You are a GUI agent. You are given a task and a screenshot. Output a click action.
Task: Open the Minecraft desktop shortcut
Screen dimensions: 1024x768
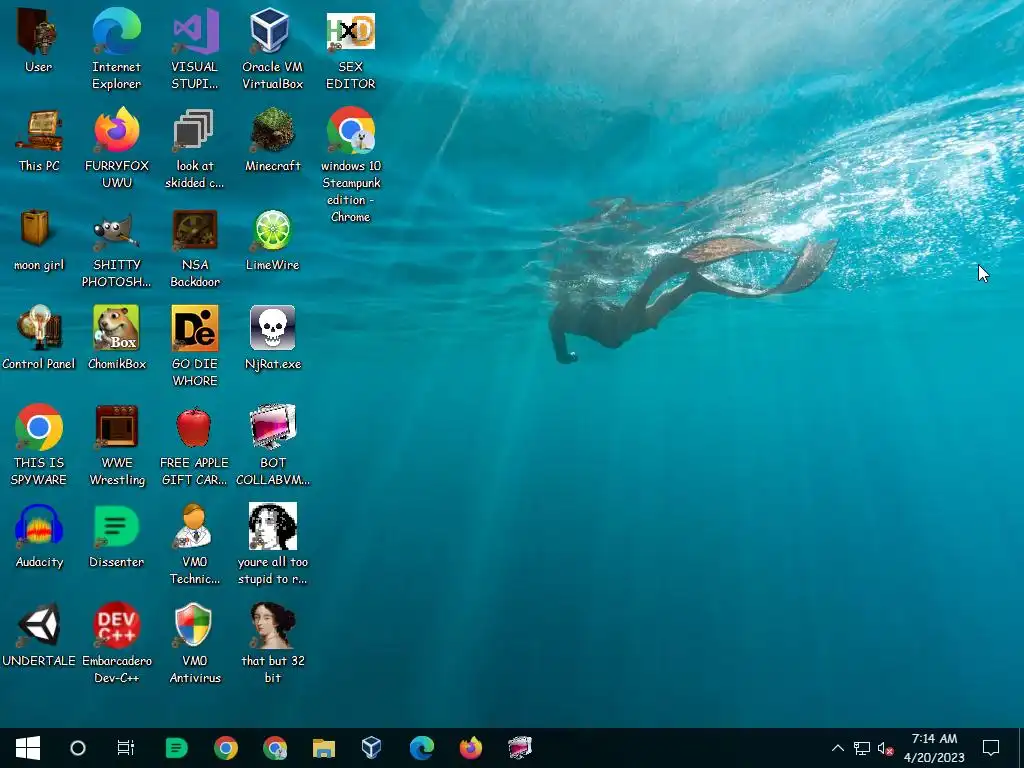tap(273, 140)
